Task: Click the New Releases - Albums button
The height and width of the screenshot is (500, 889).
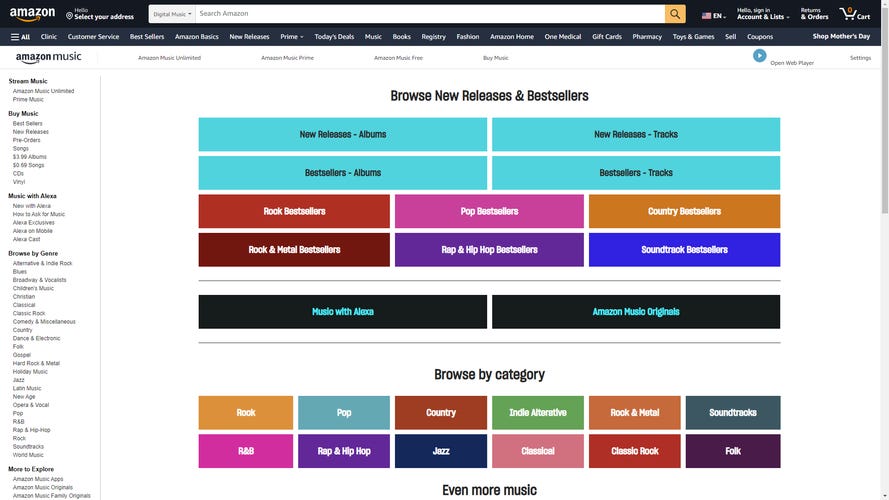Action: tap(342, 134)
